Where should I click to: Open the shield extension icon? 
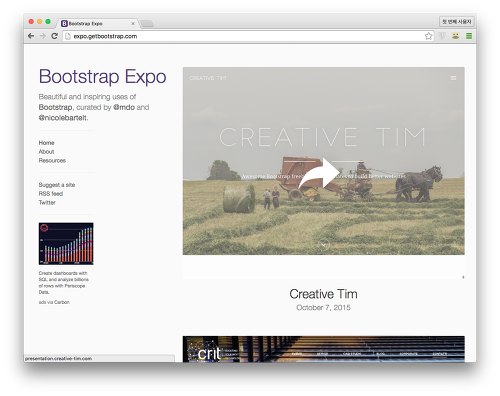[x=442, y=36]
